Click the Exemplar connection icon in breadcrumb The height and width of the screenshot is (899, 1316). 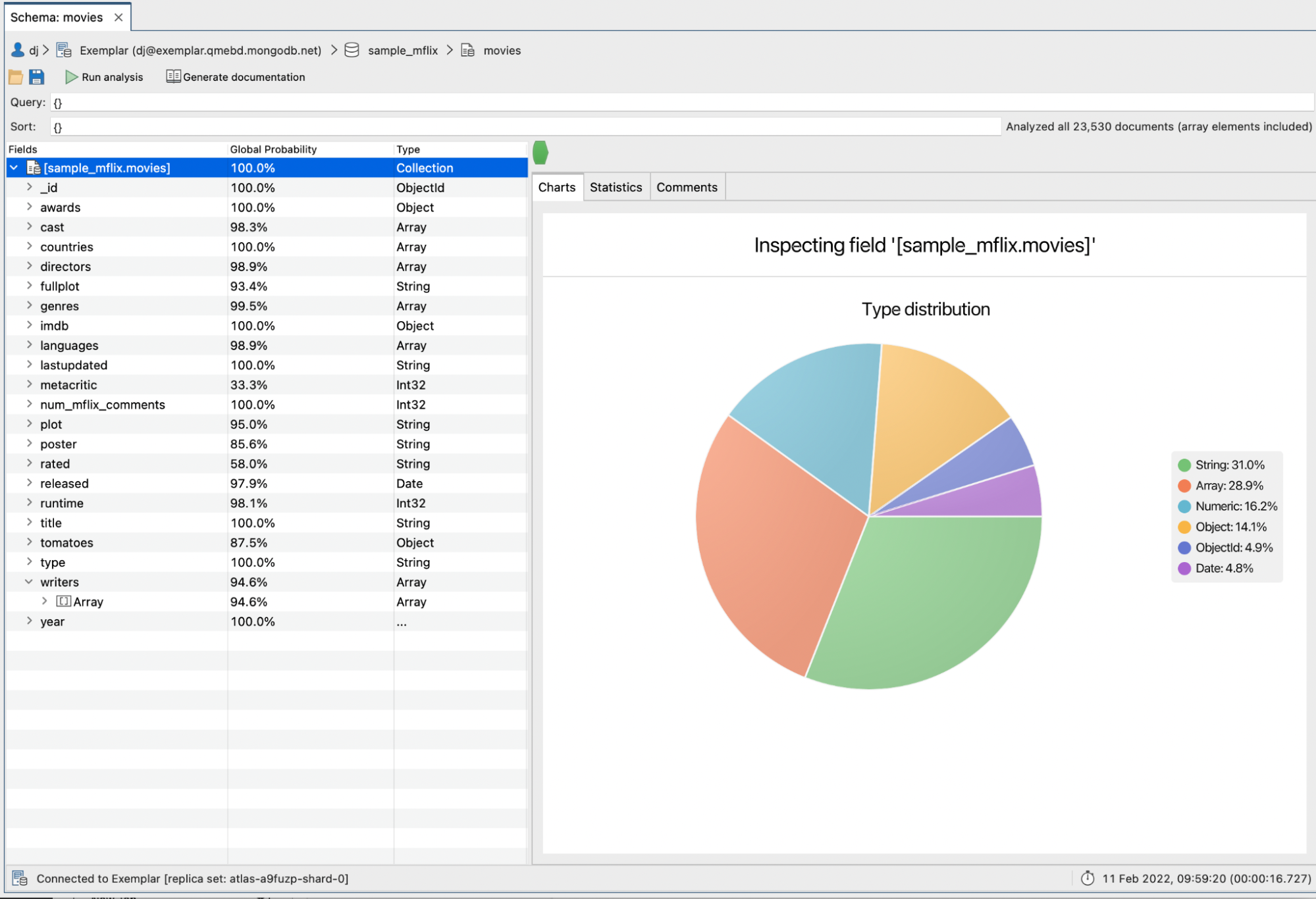click(x=64, y=50)
